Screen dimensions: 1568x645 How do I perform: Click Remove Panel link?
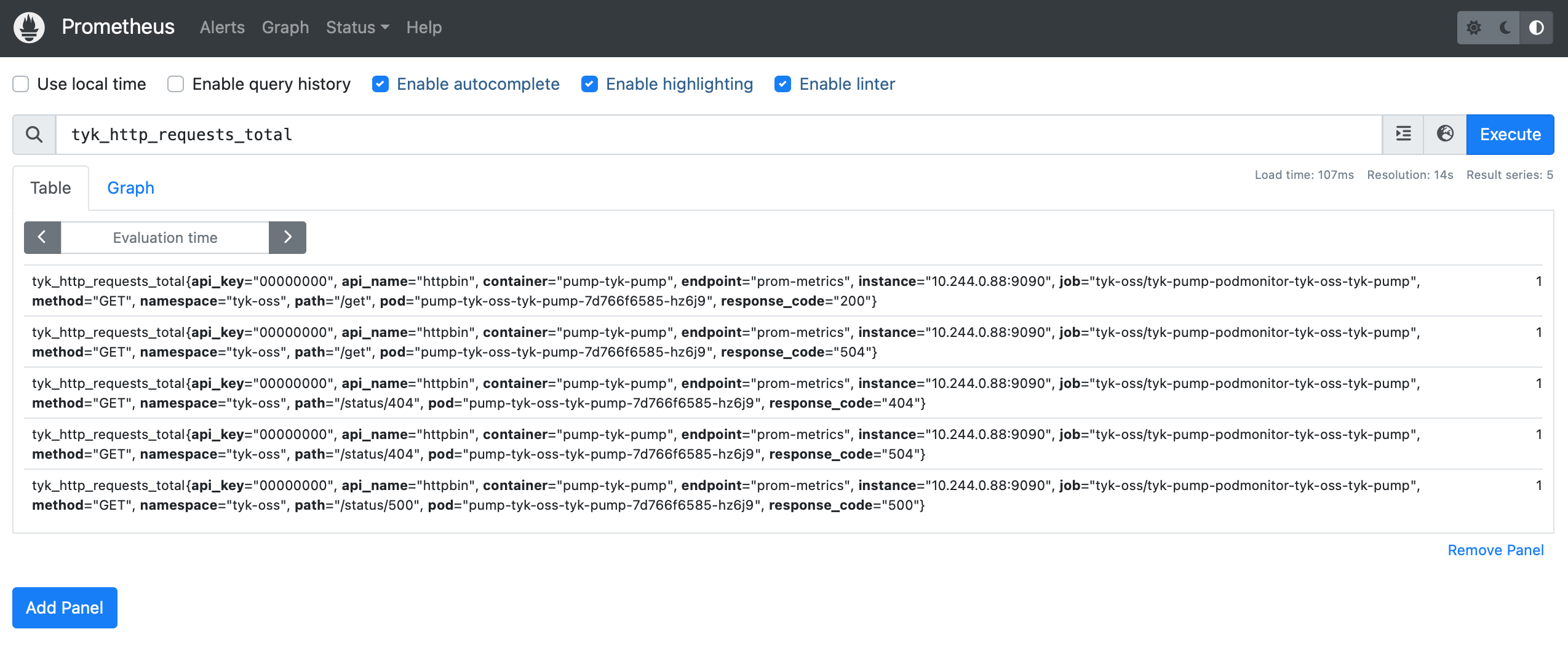(1495, 550)
